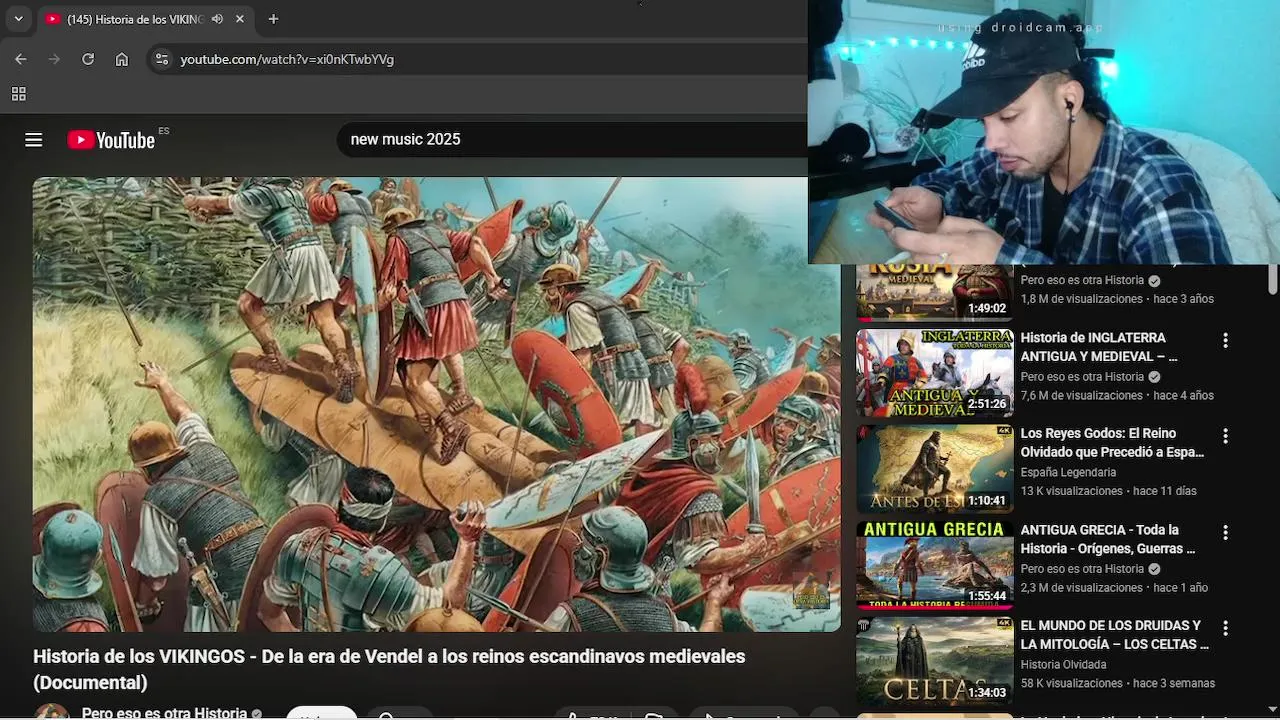This screenshot has height=720, width=1280.
Task: Open the YouTube guide hamburger menu
Action: coord(34,140)
